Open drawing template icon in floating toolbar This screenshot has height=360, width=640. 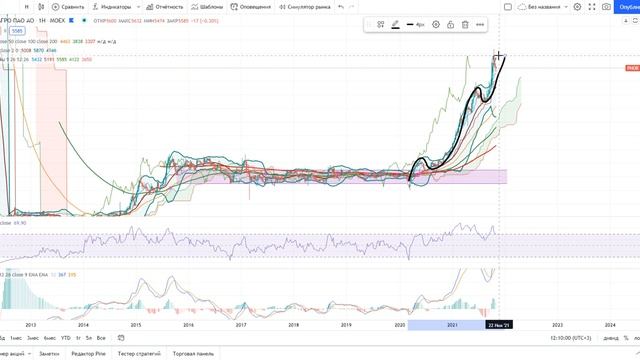click(x=380, y=24)
